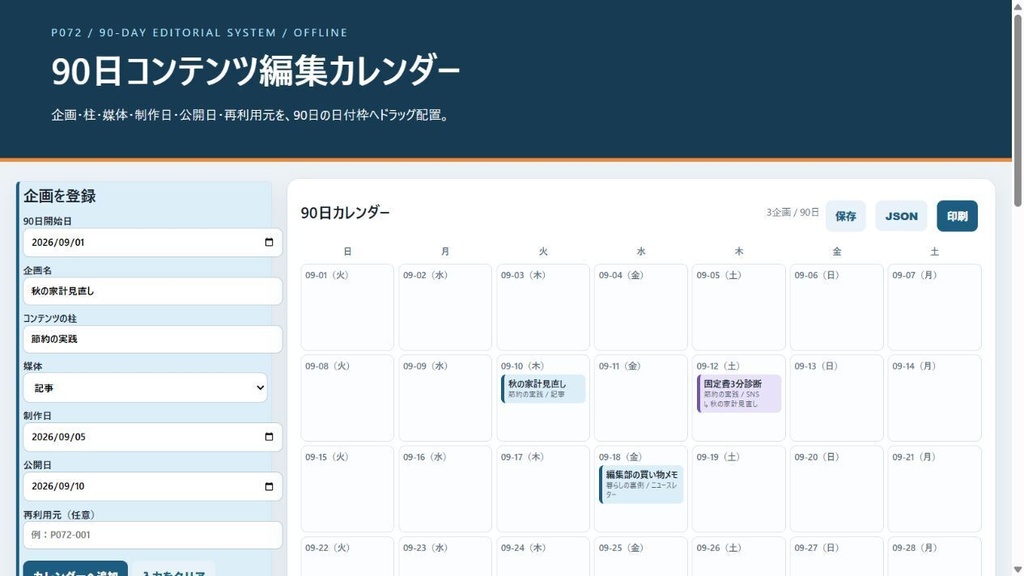Click the 3企画 / 90日 counter text

pyautogui.click(x=793, y=212)
